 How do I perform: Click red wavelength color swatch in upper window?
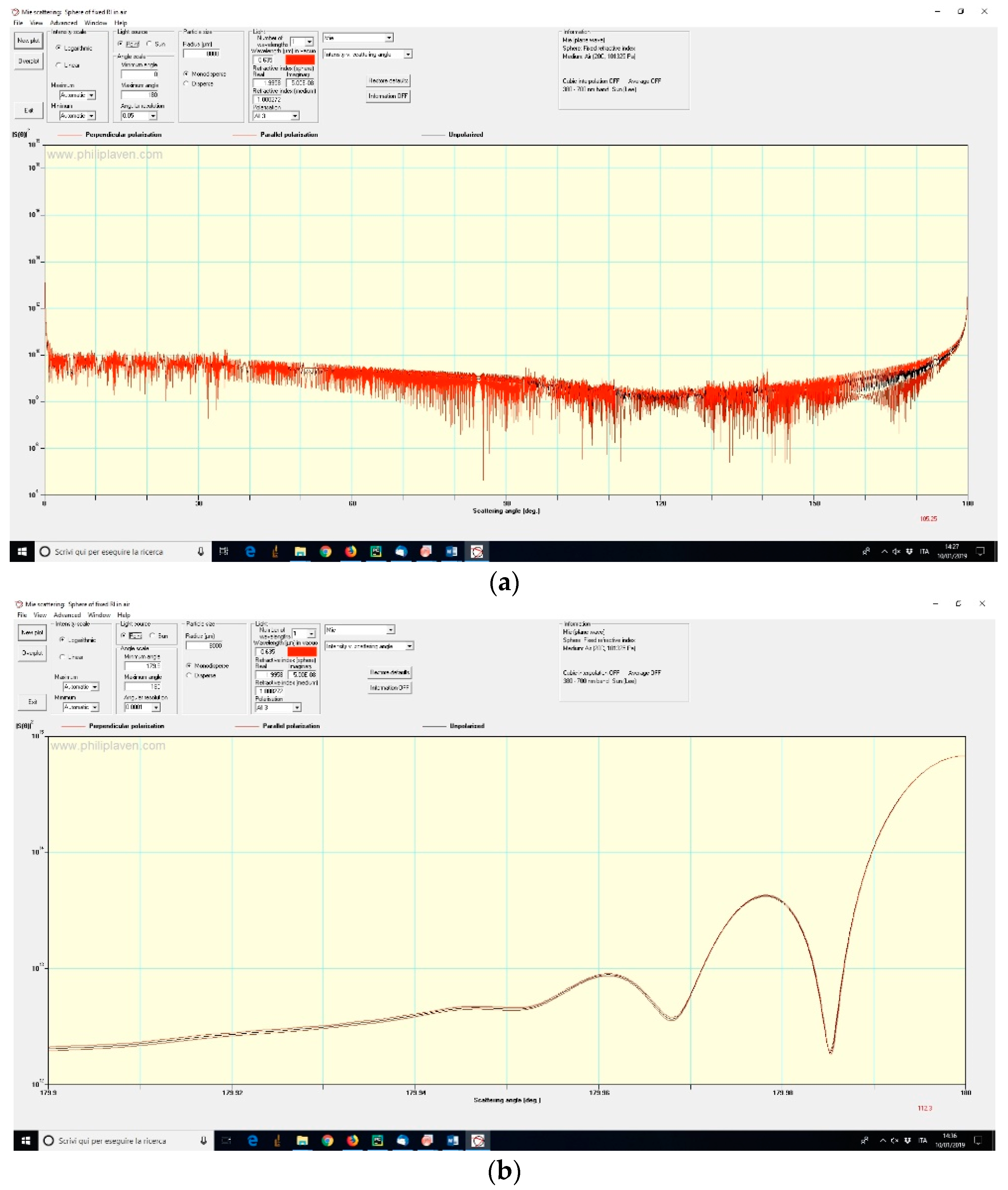point(300,59)
